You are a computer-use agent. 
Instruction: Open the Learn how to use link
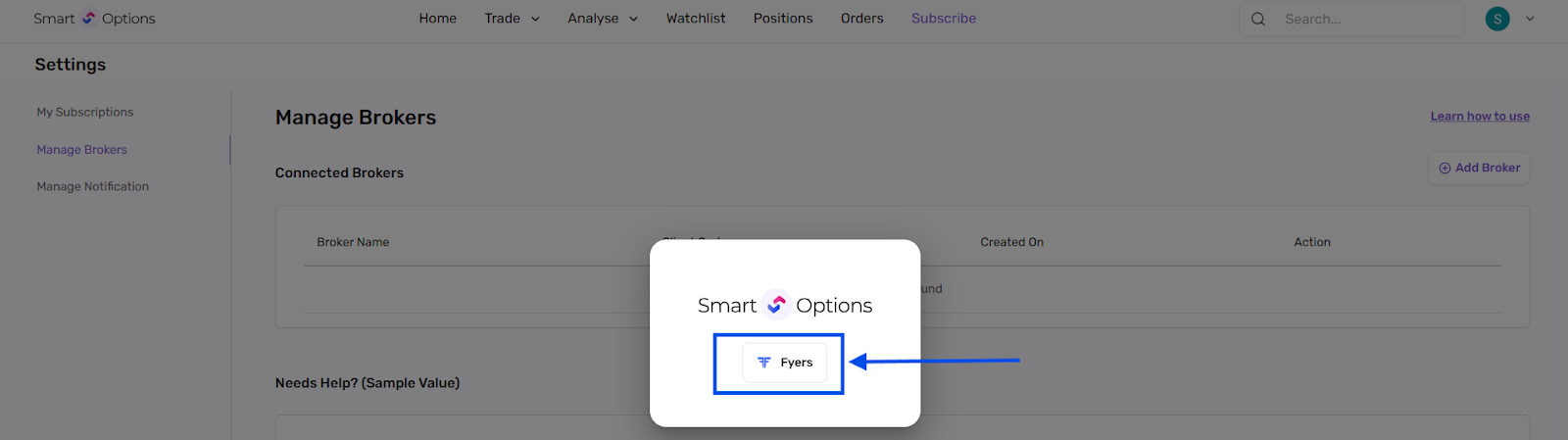(1480, 116)
